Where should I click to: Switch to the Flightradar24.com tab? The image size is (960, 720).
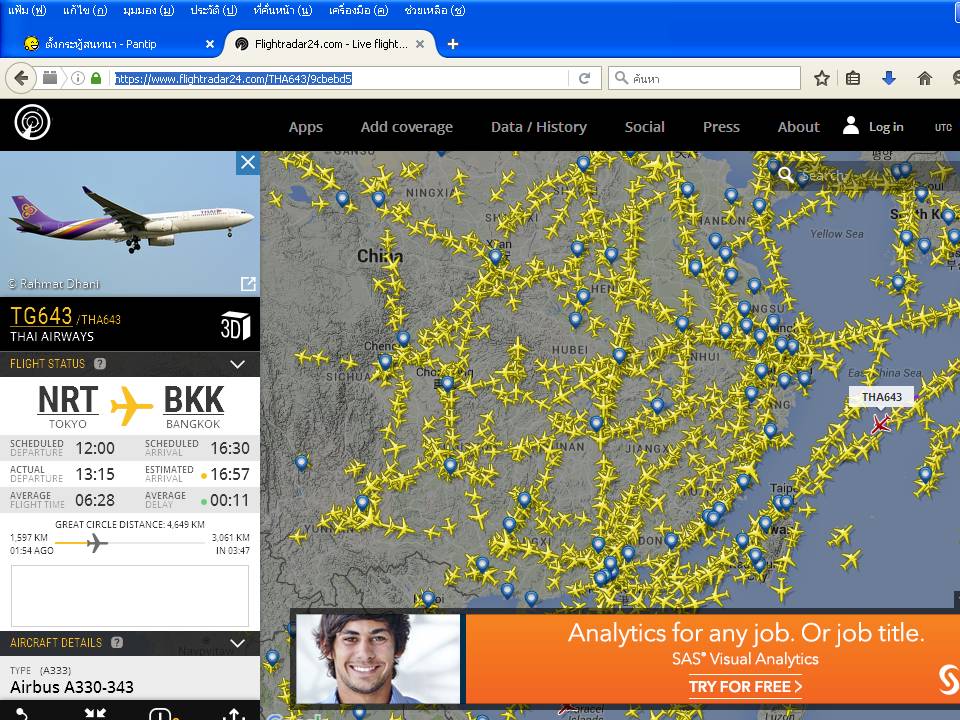pyautogui.click(x=329, y=44)
